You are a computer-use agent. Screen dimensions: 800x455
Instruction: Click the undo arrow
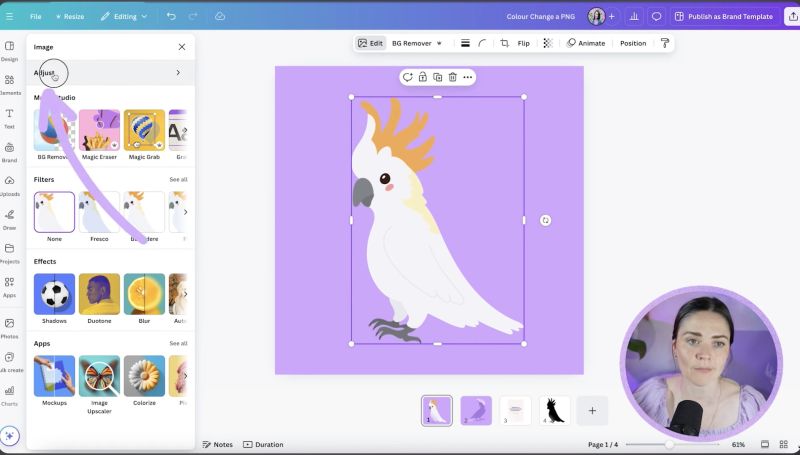click(171, 16)
